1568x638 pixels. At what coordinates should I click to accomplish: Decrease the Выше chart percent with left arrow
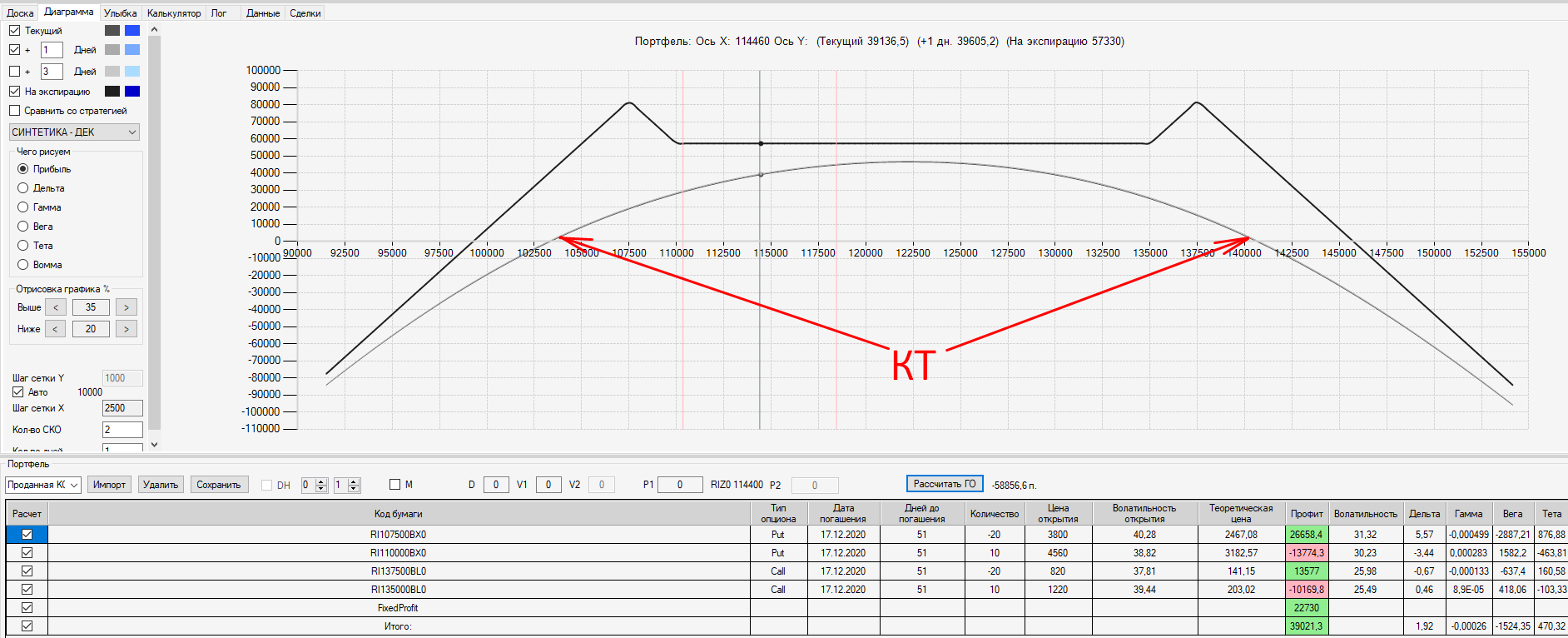pyautogui.click(x=56, y=307)
